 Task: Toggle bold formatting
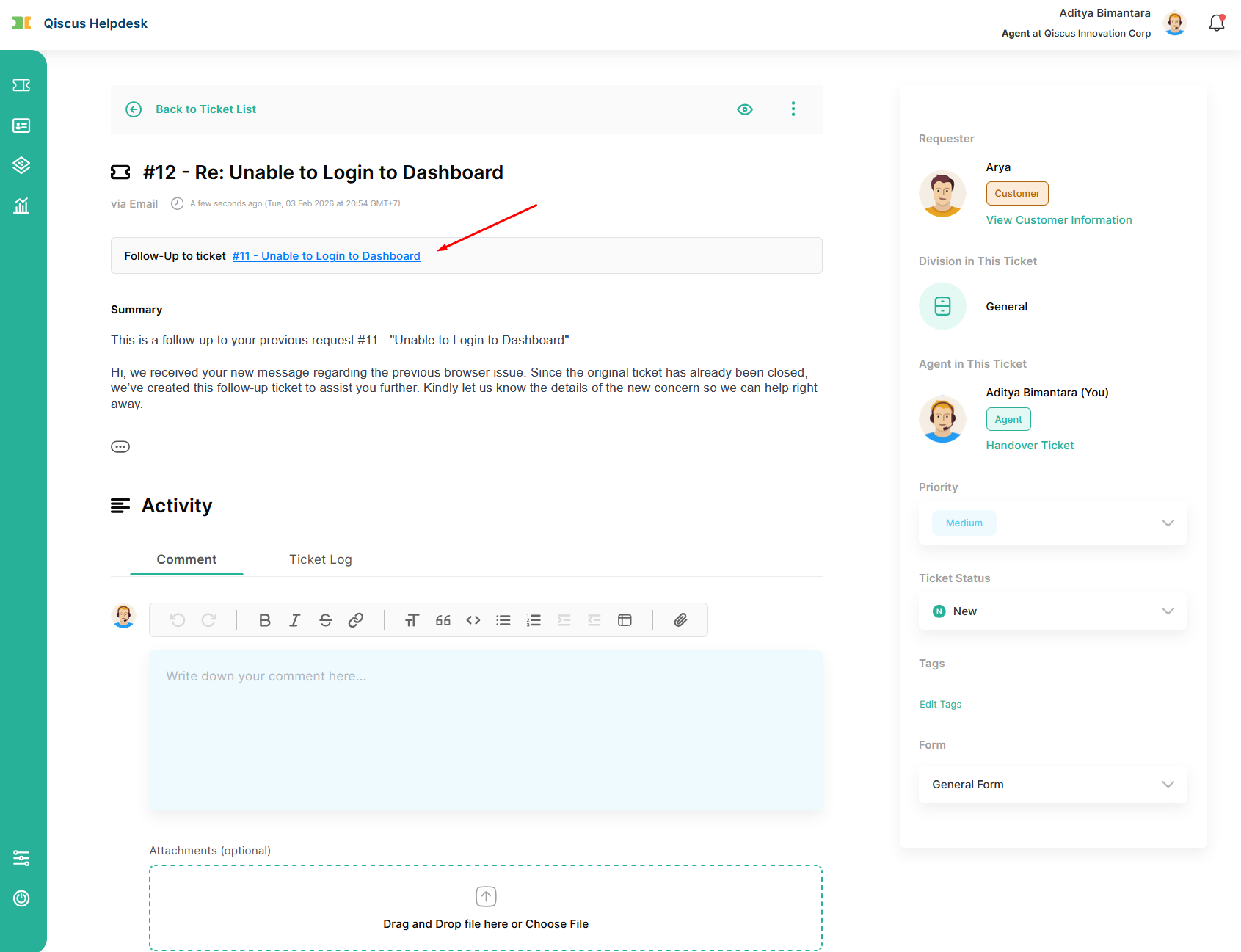pos(265,620)
